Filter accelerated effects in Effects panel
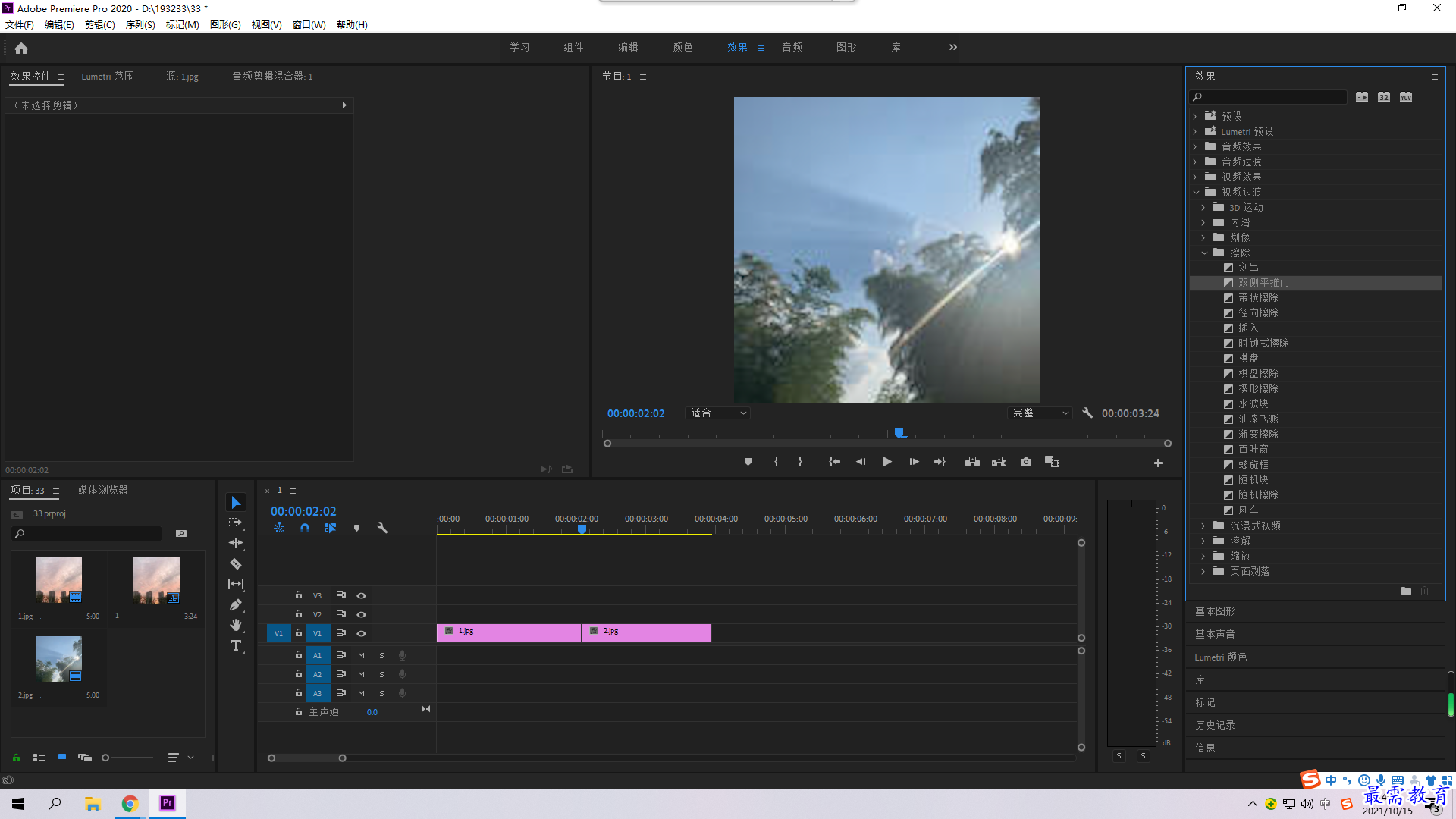The height and width of the screenshot is (819, 1456). coord(1362,97)
